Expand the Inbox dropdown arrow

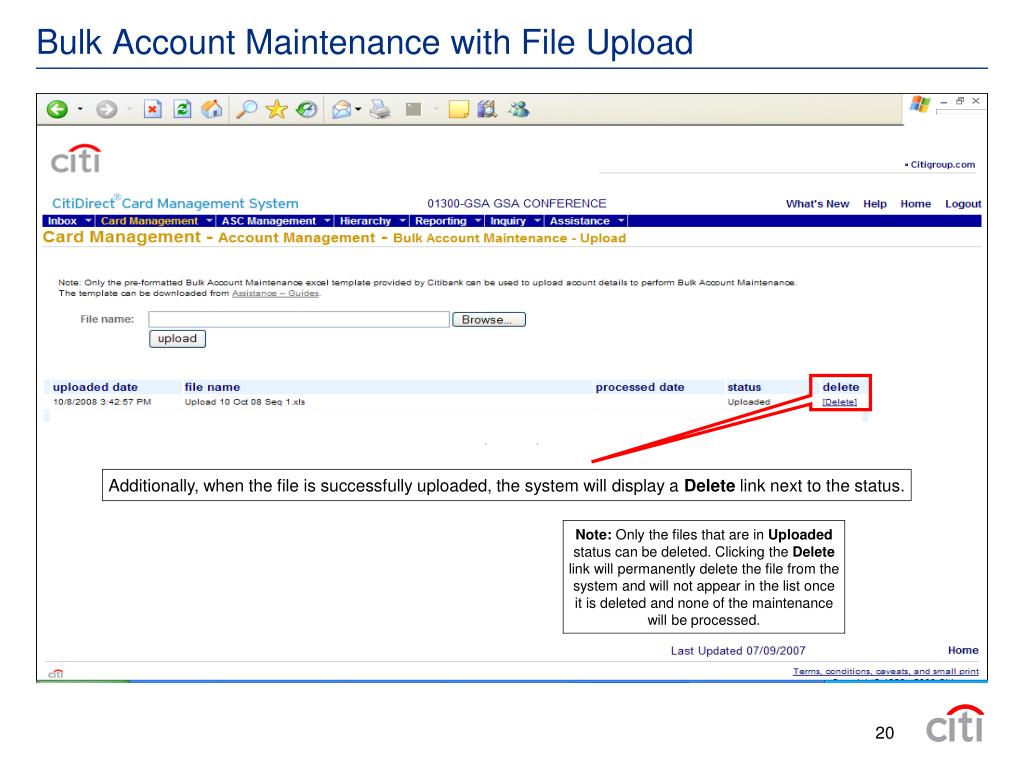(88, 221)
